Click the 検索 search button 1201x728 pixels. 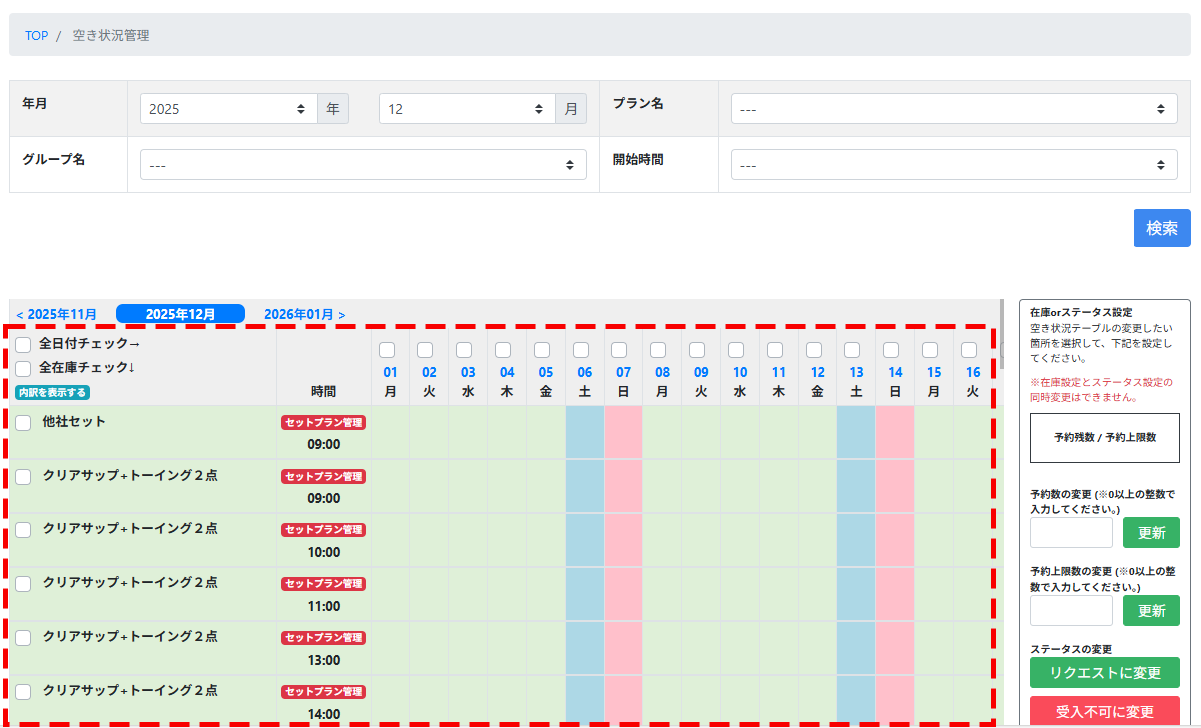click(x=1162, y=228)
